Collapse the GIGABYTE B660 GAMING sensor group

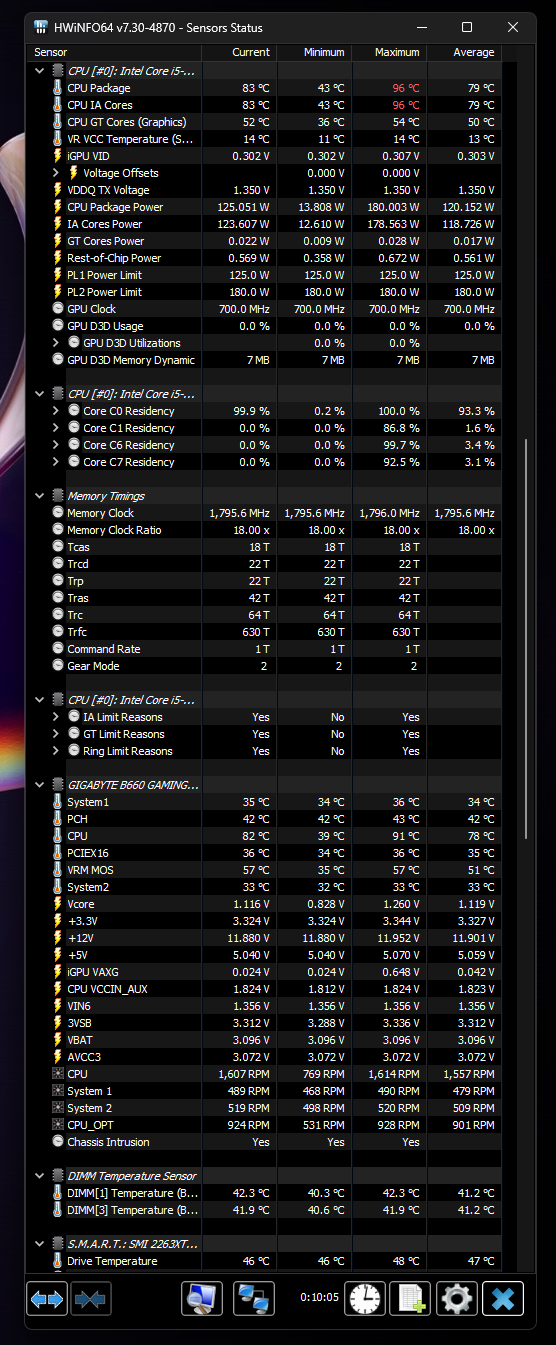(40, 785)
